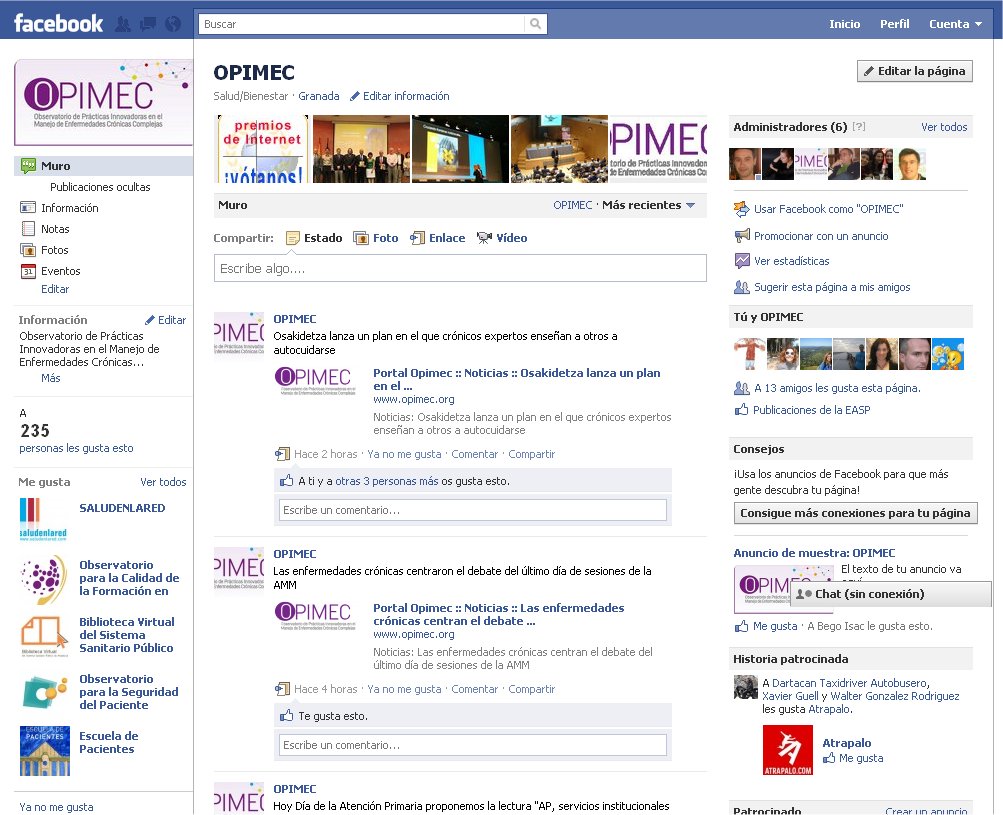The width and height of the screenshot is (1003, 815).
Task: Click Editar beside the Información heading
Action: [x=166, y=320]
